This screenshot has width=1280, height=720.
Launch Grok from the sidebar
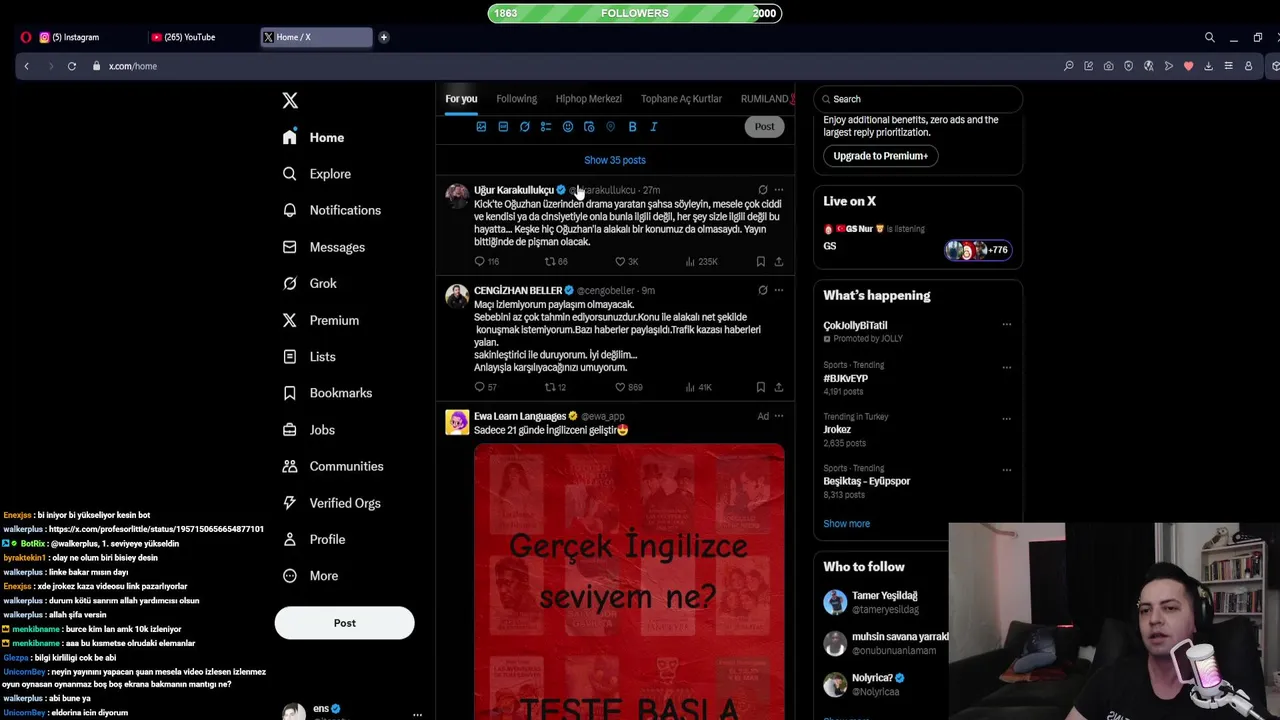click(310, 283)
